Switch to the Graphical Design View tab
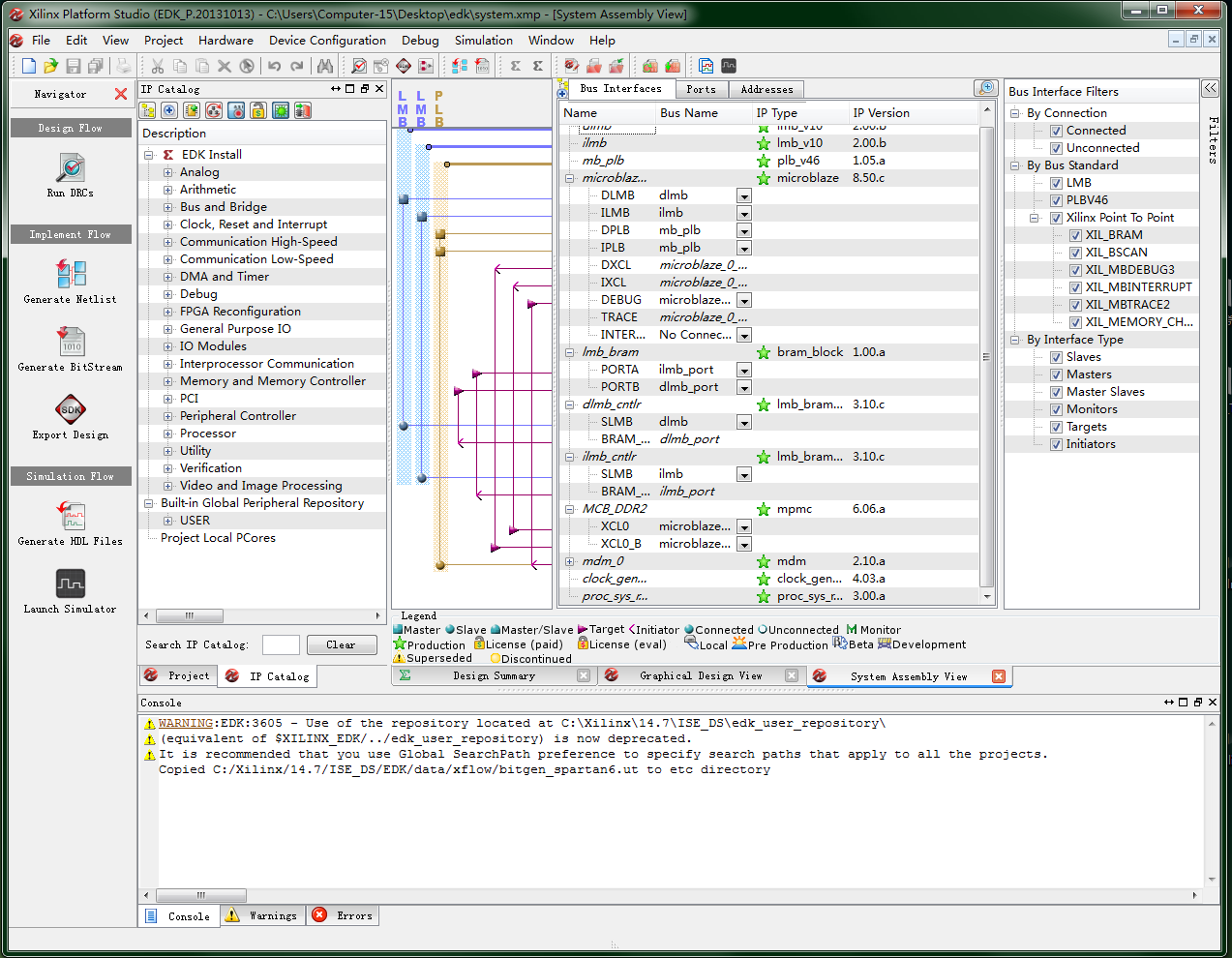1232x958 pixels. tap(701, 675)
